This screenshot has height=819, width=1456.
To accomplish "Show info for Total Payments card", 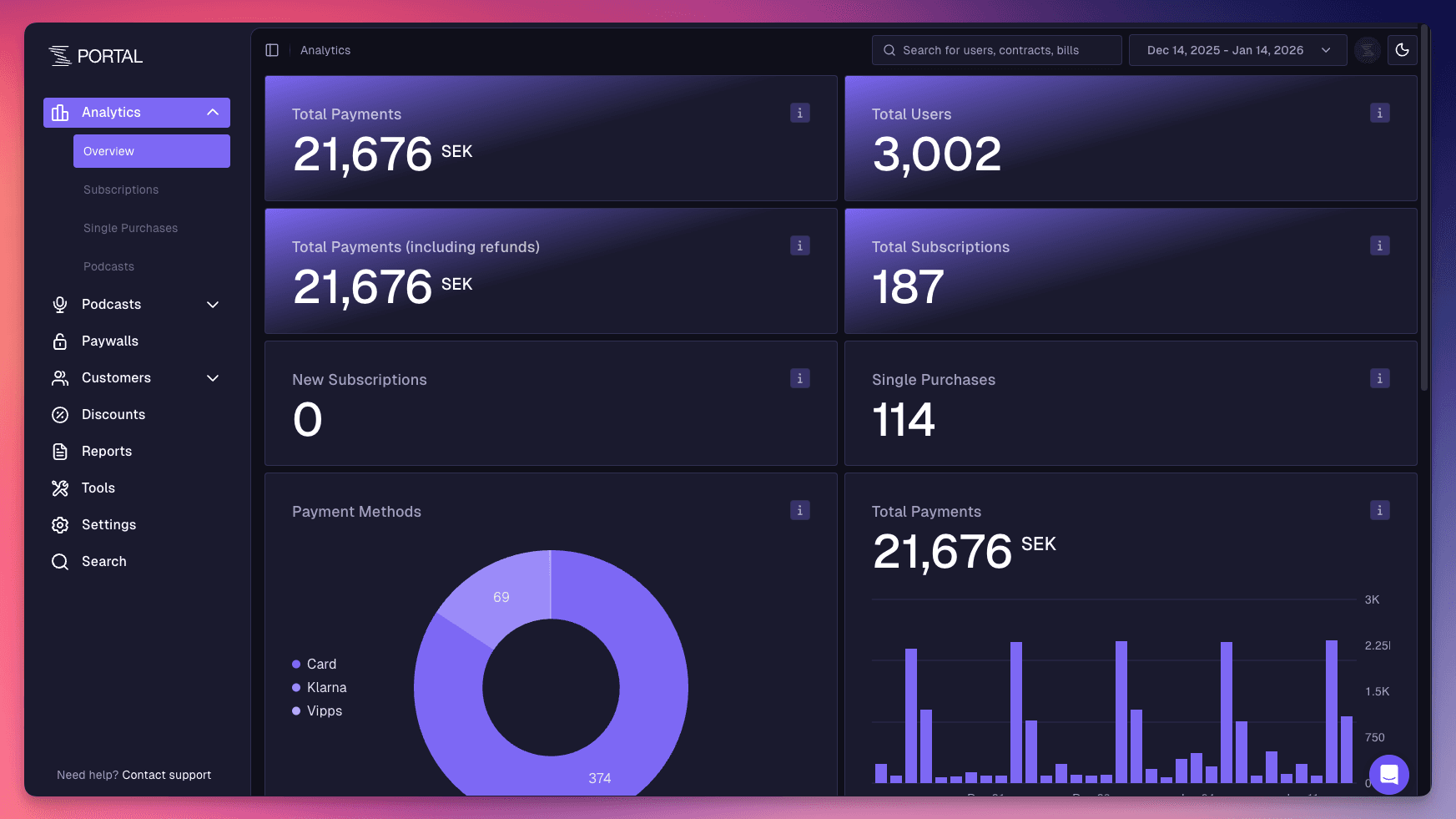I will pyautogui.click(x=800, y=113).
